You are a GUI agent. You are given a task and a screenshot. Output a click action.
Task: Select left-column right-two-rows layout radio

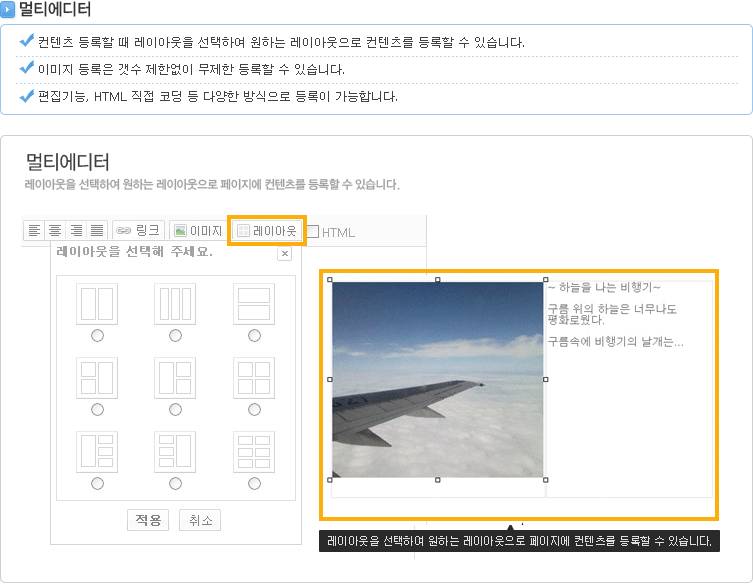coord(175,409)
